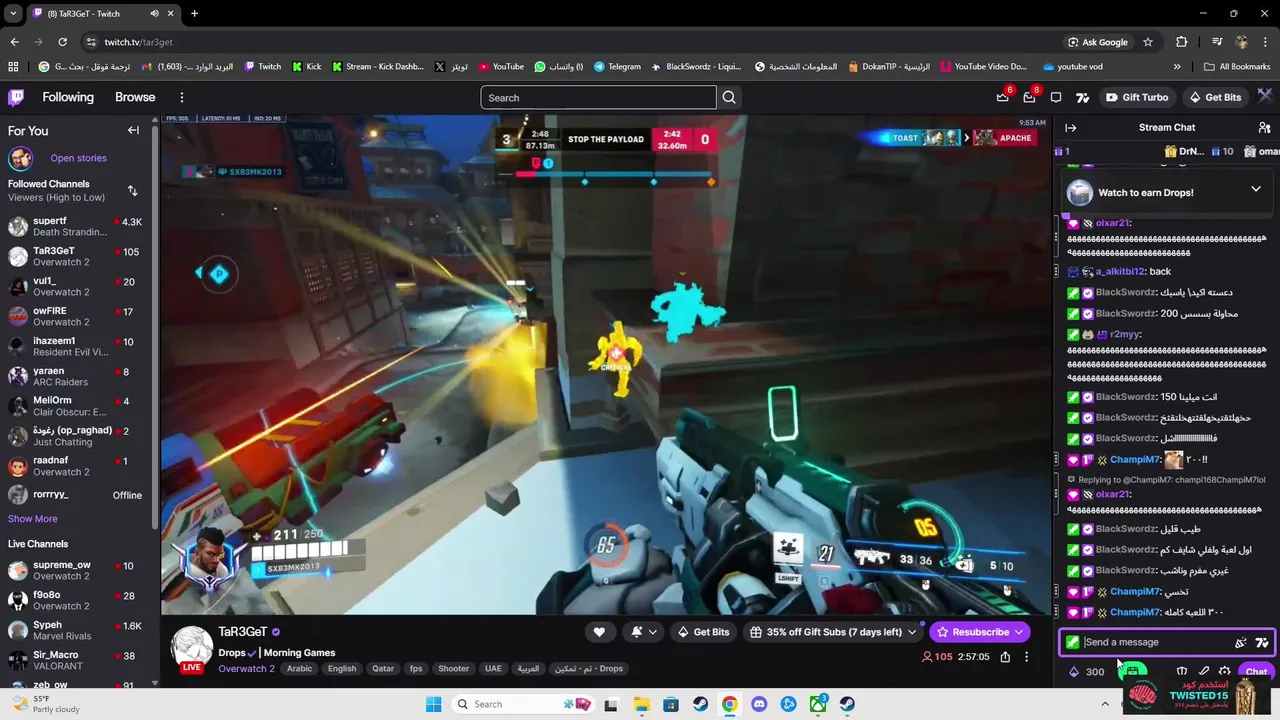This screenshot has width=1280, height=720.
Task: Share the stream via share icon
Action: coord(1005,657)
